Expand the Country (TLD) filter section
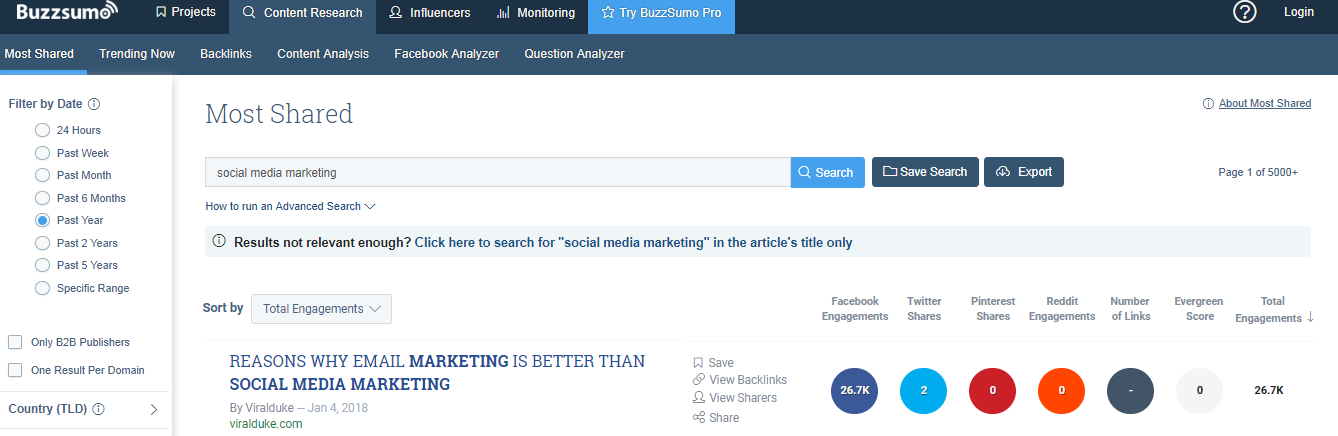This screenshot has width=1338, height=436. point(153,409)
